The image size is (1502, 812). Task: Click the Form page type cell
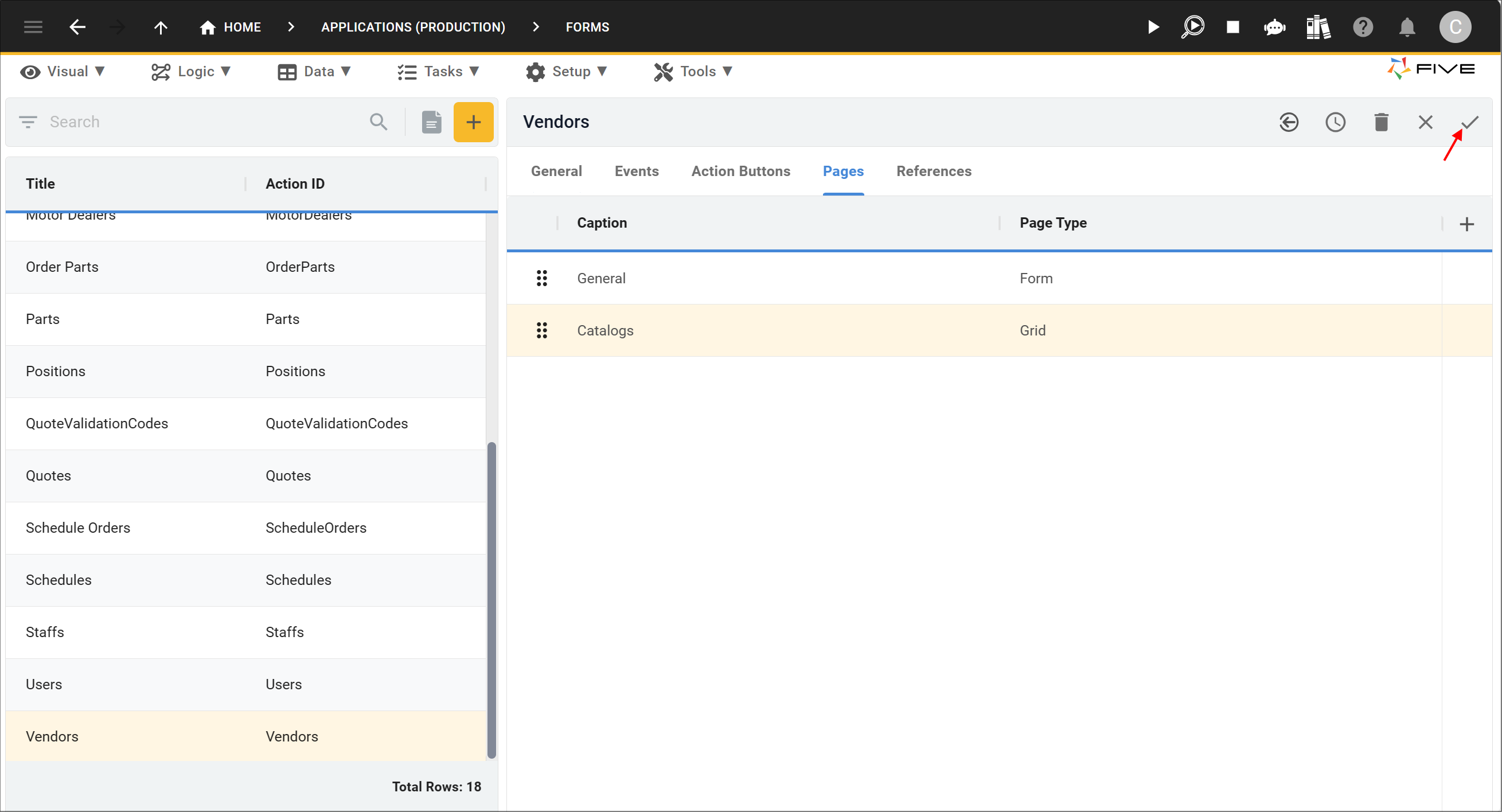[x=1036, y=278]
